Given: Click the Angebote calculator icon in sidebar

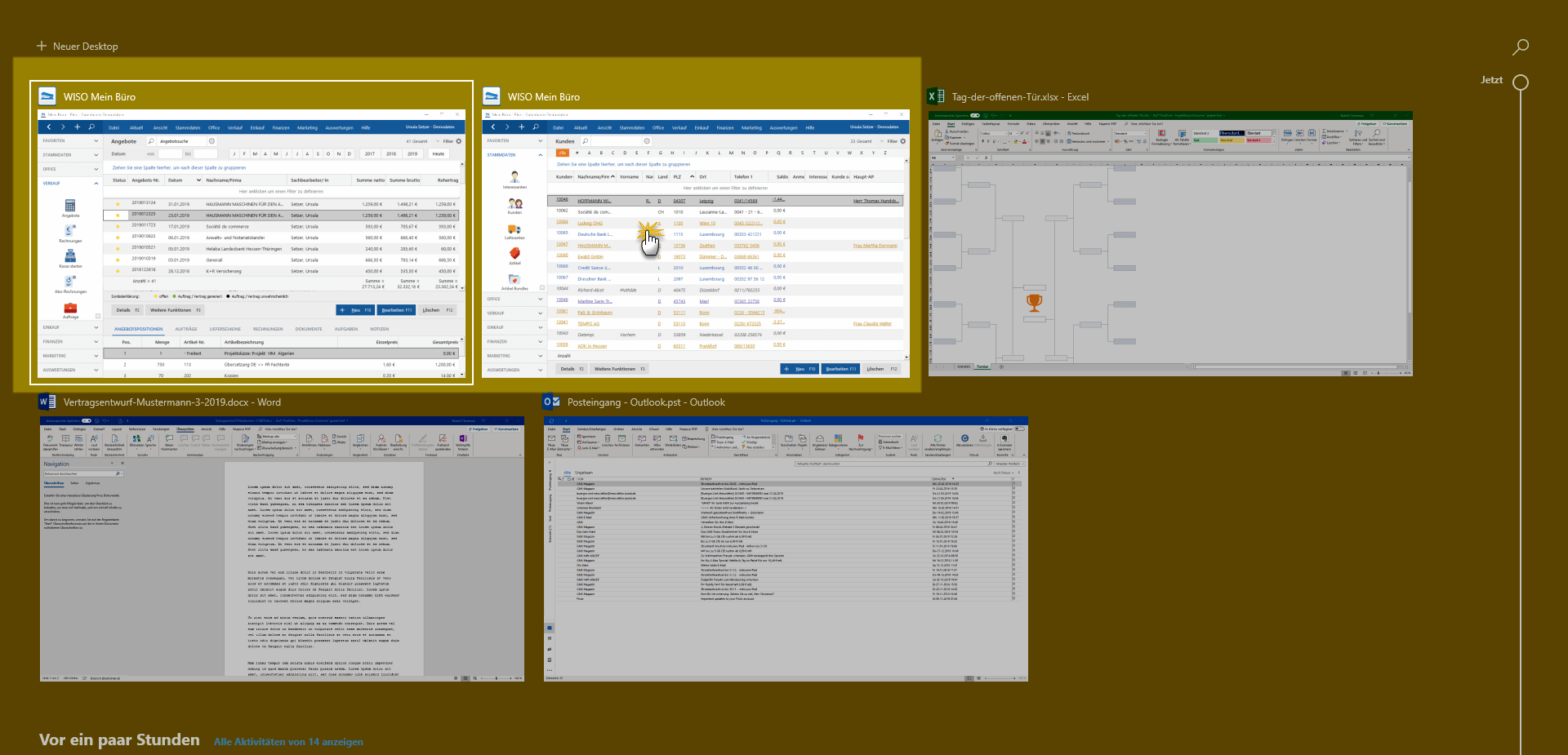Looking at the screenshot, I should coord(70,206).
